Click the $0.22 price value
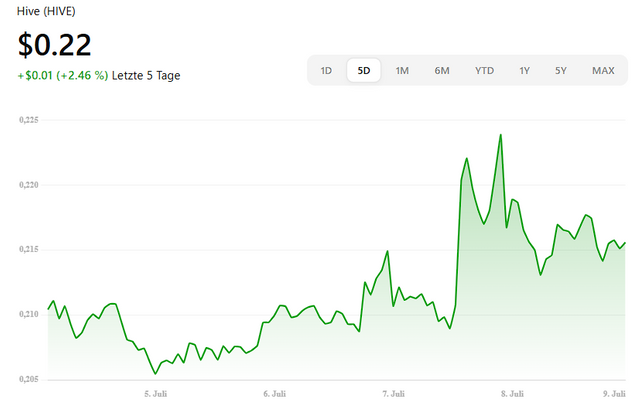The image size is (640, 401). click(x=54, y=45)
